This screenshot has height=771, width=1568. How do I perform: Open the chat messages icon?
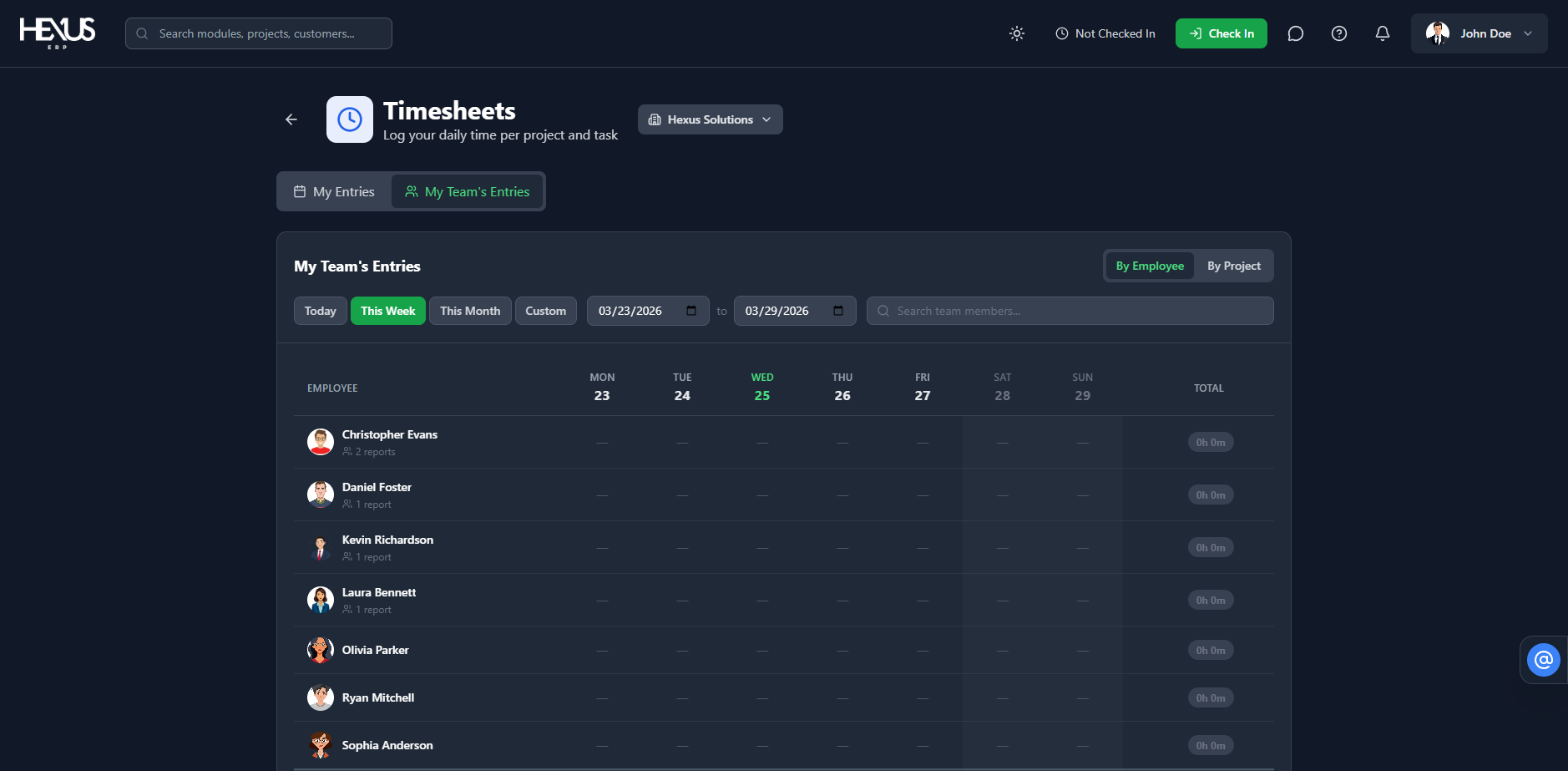(1296, 33)
